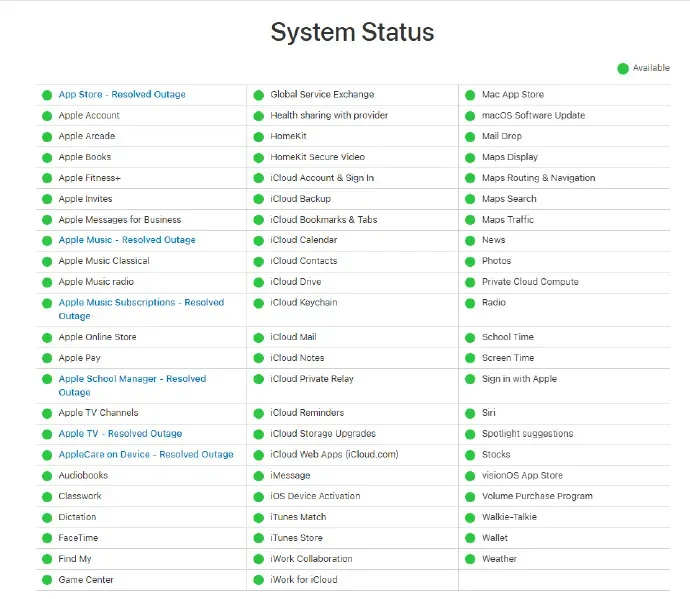The width and height of the screenshot is (690, 599).
Task: Click green status dot beside Apple Books
Action: pos(47,158)
